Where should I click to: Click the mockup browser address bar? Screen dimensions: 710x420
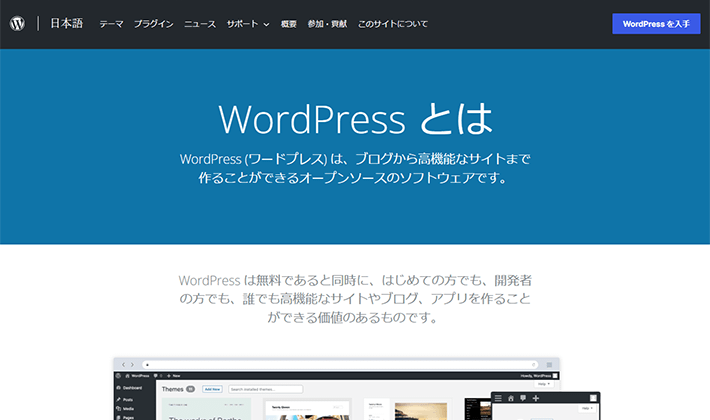(x=340, y=364)
